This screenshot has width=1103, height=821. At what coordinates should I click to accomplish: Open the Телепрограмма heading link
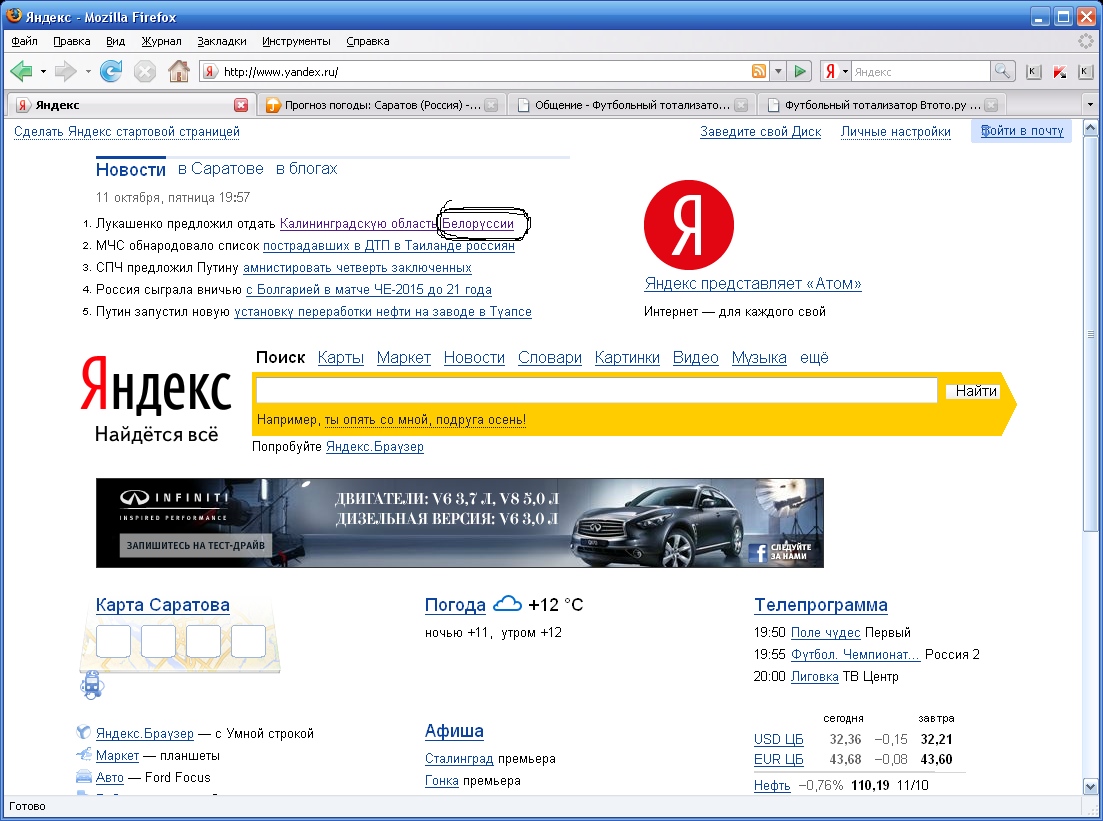[821, 605]
